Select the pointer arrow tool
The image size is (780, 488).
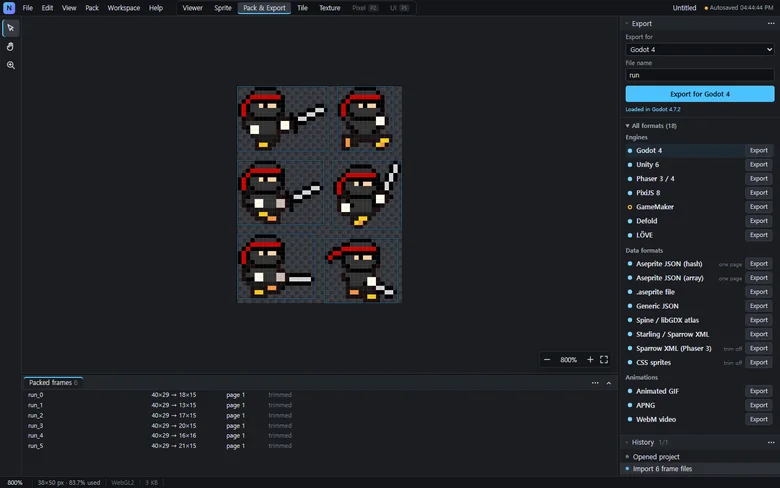click(10, 28)
